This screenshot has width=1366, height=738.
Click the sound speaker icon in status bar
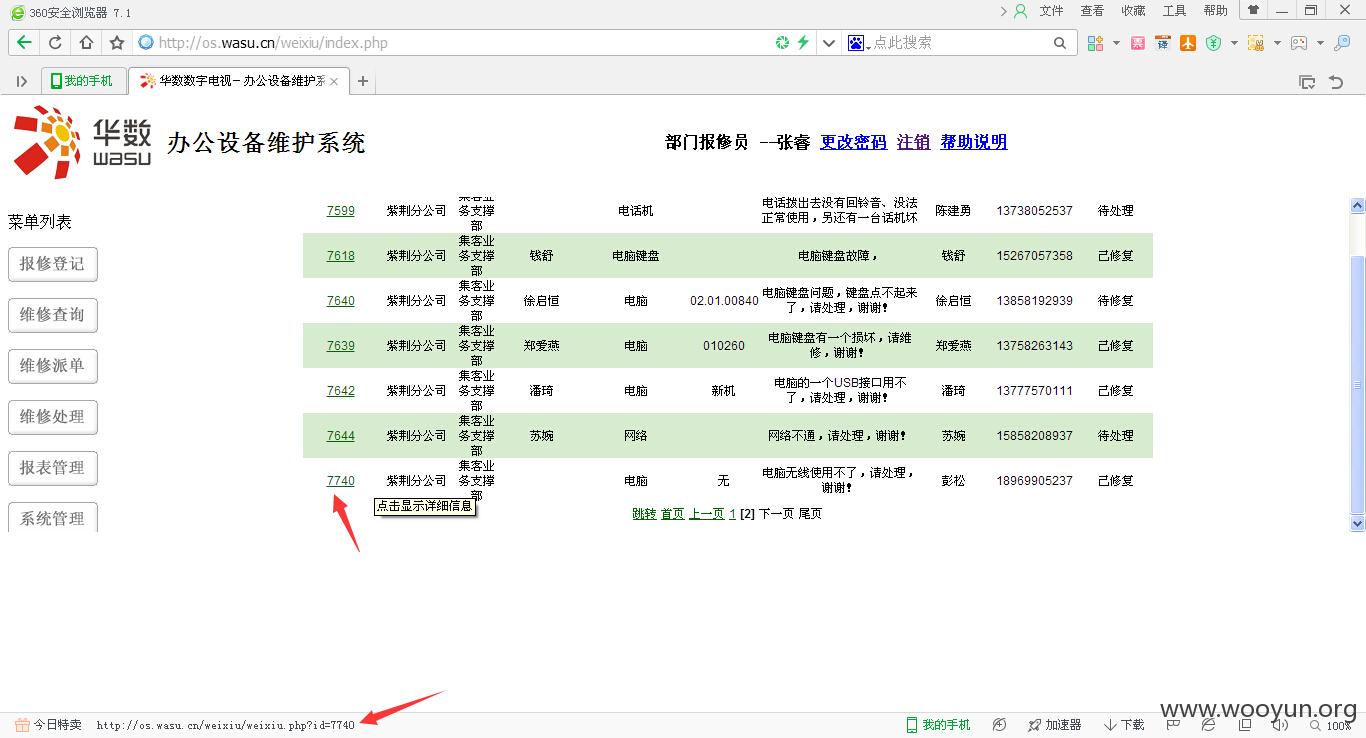pyautogui.click(x=1279, y=725)
